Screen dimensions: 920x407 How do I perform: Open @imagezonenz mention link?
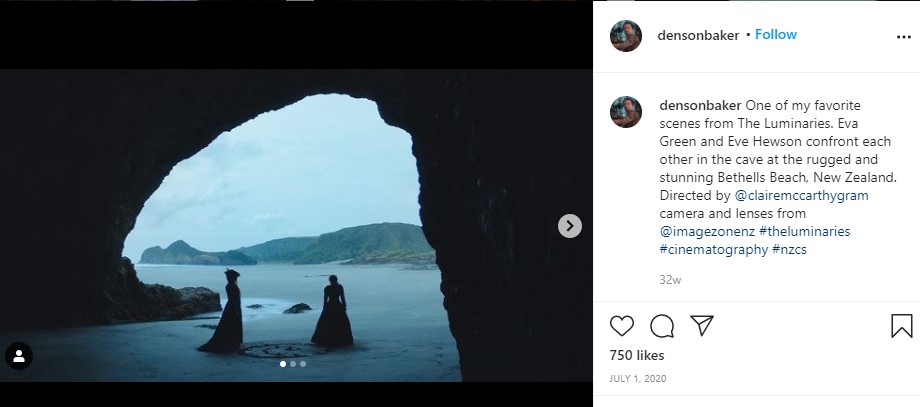[x=707, y=232]
